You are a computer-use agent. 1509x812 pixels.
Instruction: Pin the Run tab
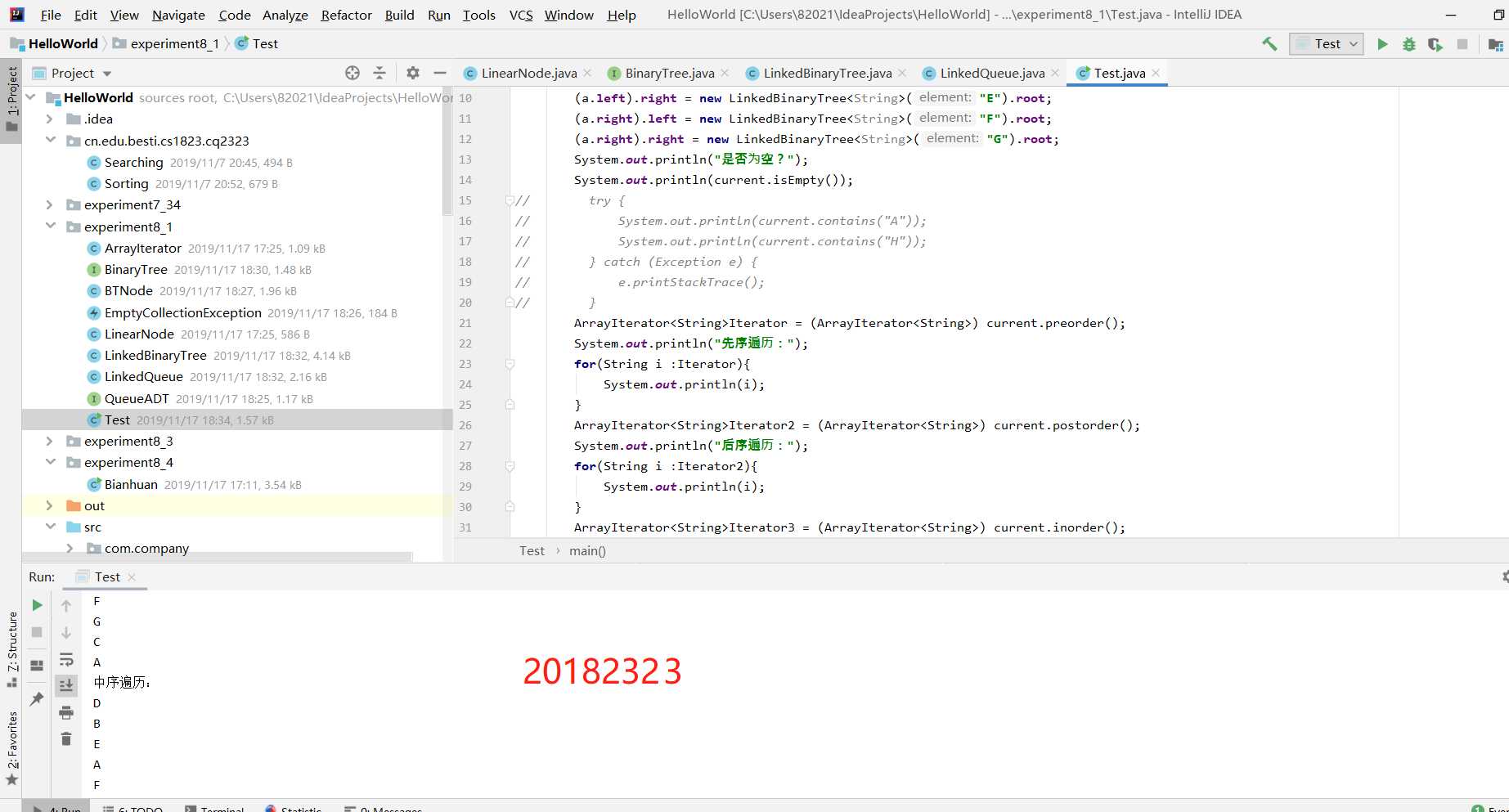point(37,699)
